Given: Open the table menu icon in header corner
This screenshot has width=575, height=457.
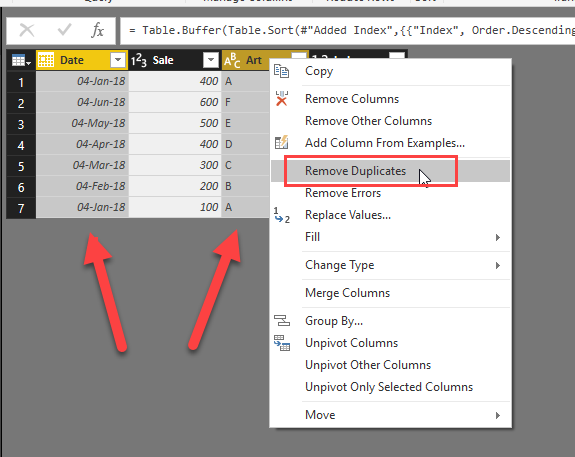Looking at the screenshot, I should click(21, 60).
